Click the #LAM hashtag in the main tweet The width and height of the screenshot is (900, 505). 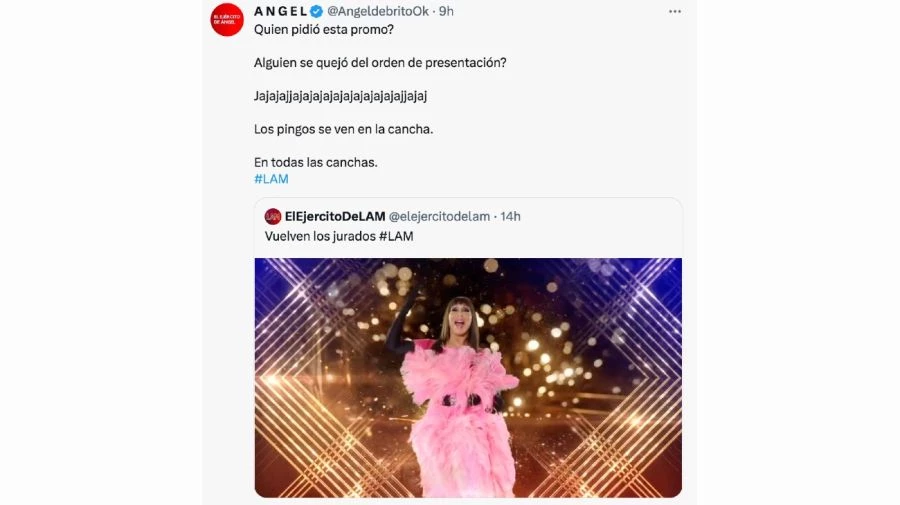click(271, 178)
